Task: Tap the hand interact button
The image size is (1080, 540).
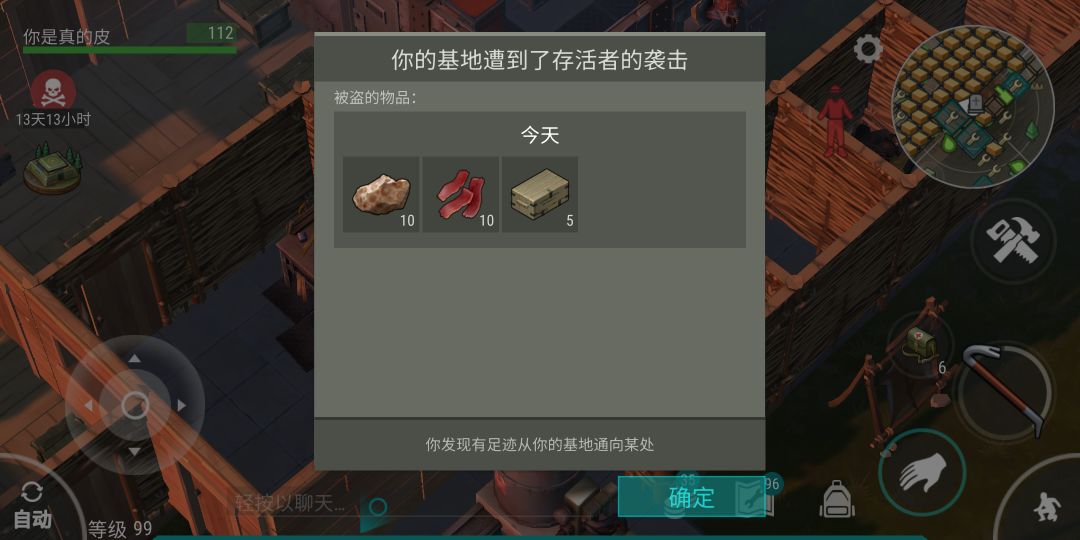Action: 922,472
